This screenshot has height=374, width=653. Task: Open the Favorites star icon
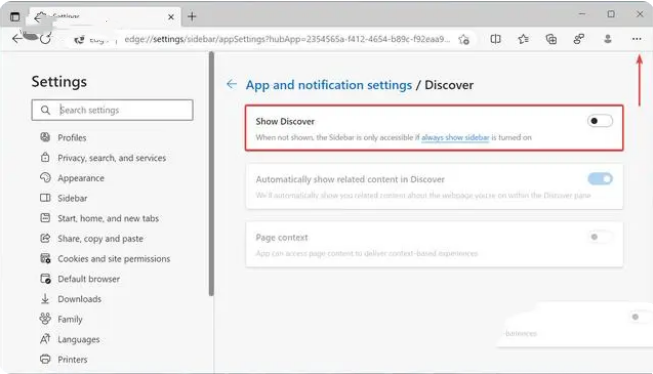[x=523, y=39]
